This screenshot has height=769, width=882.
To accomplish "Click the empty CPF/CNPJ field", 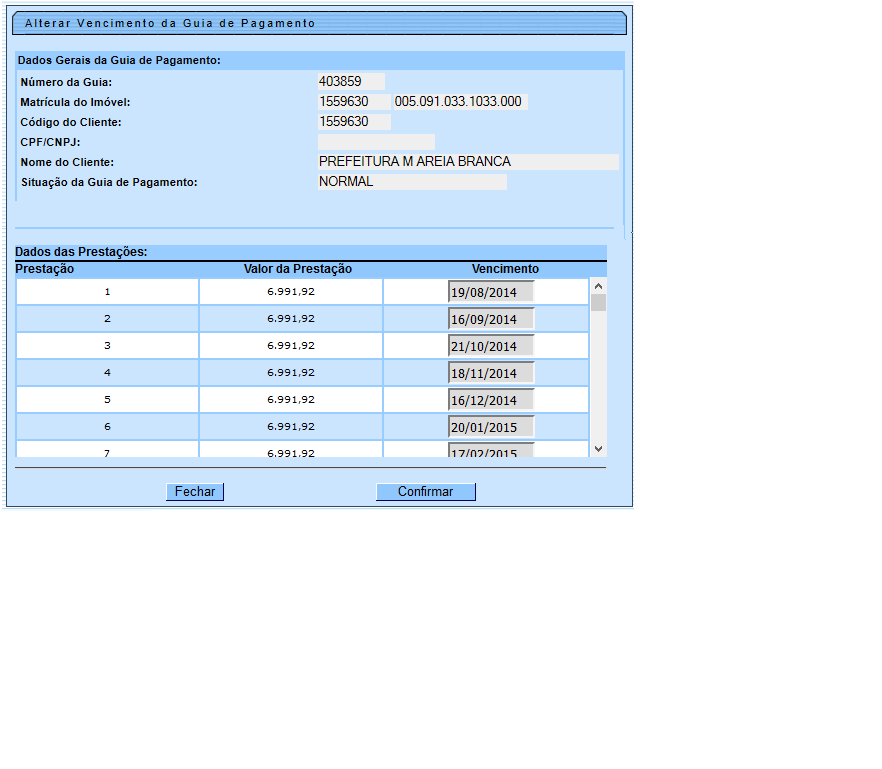I will [376, 142].
